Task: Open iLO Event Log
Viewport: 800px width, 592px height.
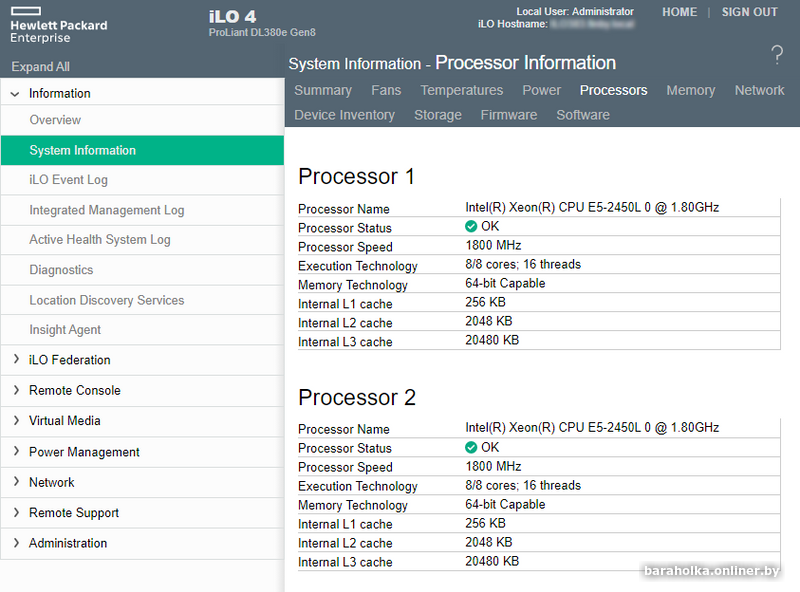Action: click(142, 180)
